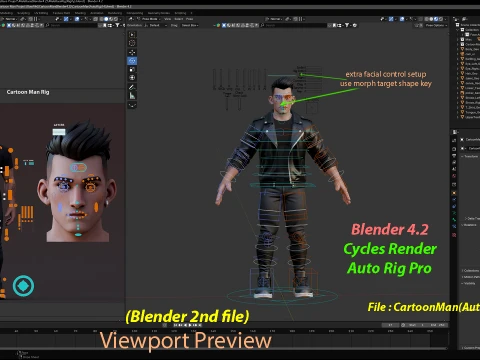Viewport: 480px width, 360px height.
Task: Switch to the Geometry Nodes workspace tab
Action: [x=158, y=13]
